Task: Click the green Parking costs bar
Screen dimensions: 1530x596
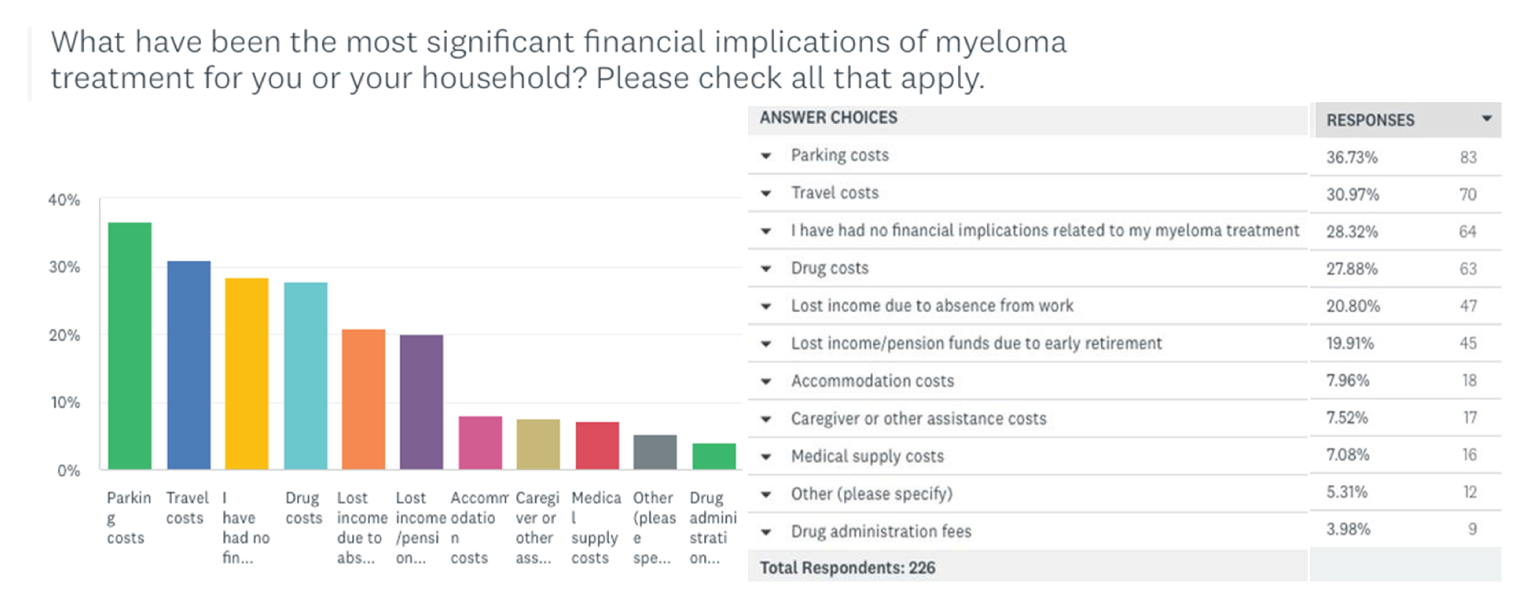Action: [x=129, y=346]
